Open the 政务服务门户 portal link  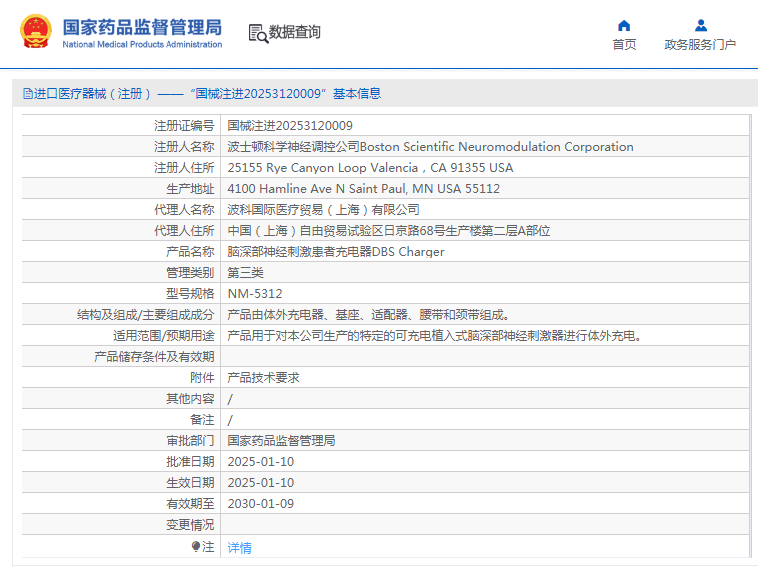click(700, 44)
